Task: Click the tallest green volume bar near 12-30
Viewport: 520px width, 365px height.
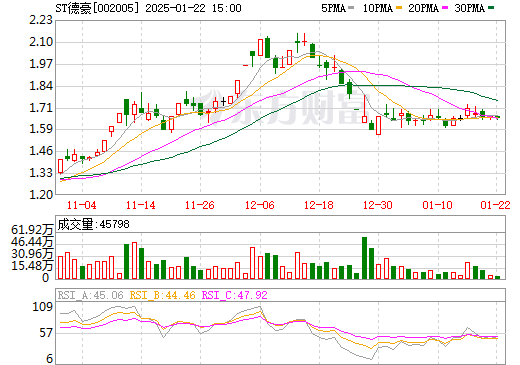Action: pyautogui.click(x=364, y=258)
